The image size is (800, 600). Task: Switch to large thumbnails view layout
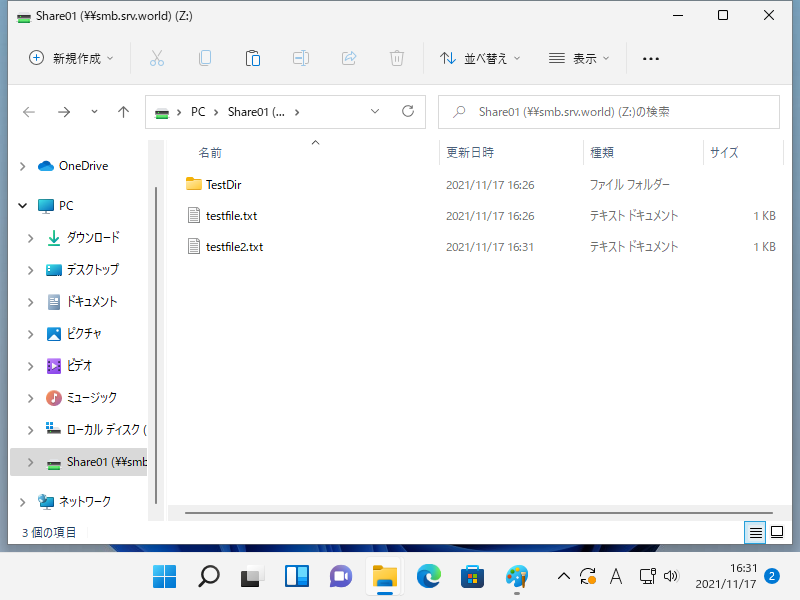pos(777,532)
